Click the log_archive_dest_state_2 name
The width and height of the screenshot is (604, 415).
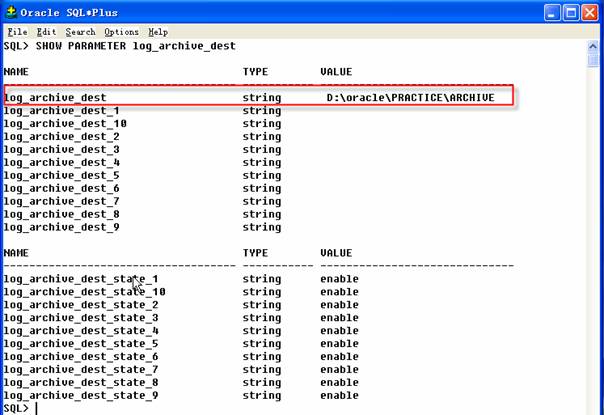pos(81,305)
